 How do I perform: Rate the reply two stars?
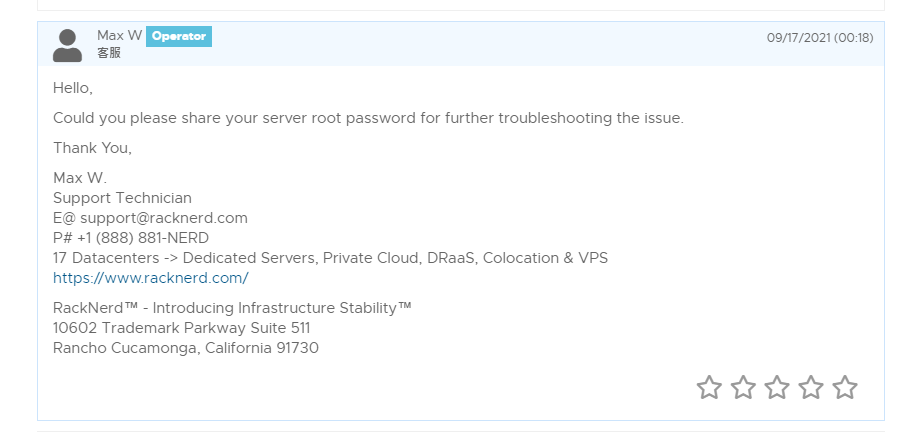click(743, 387)
